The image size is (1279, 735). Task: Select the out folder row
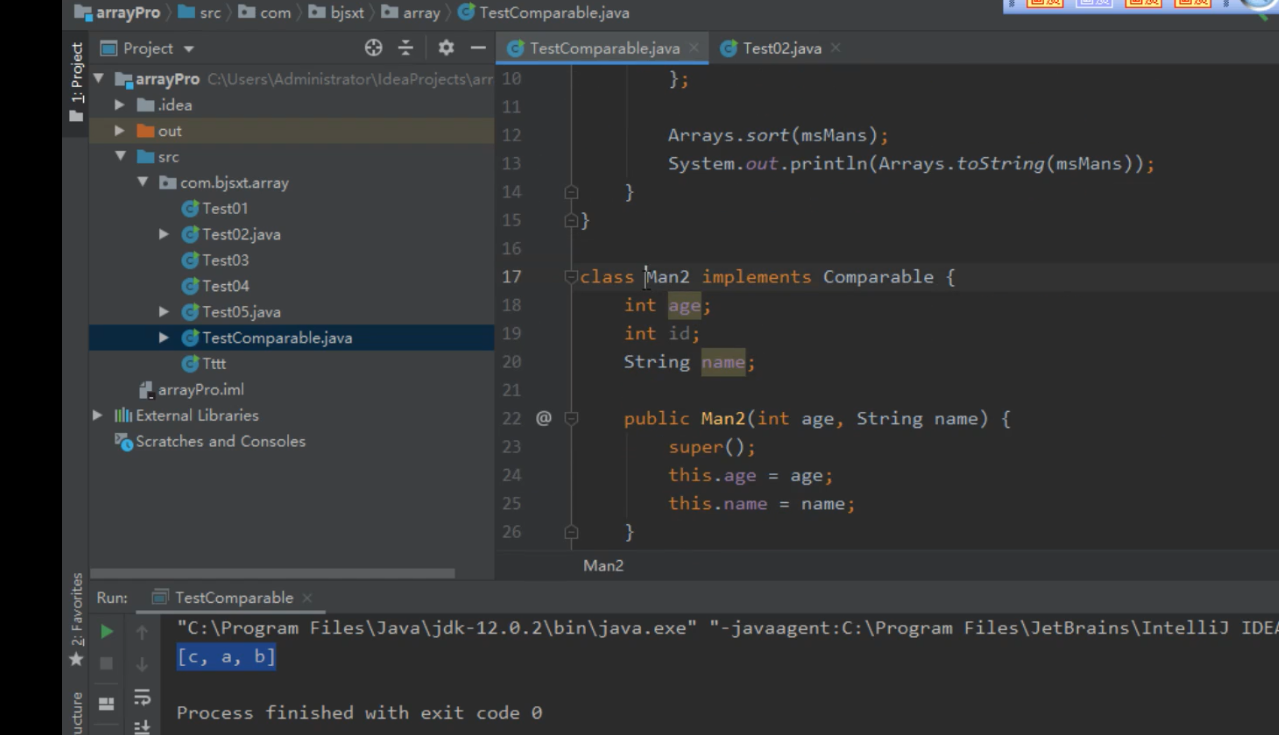pyautogui.click(x=291, y=131)
